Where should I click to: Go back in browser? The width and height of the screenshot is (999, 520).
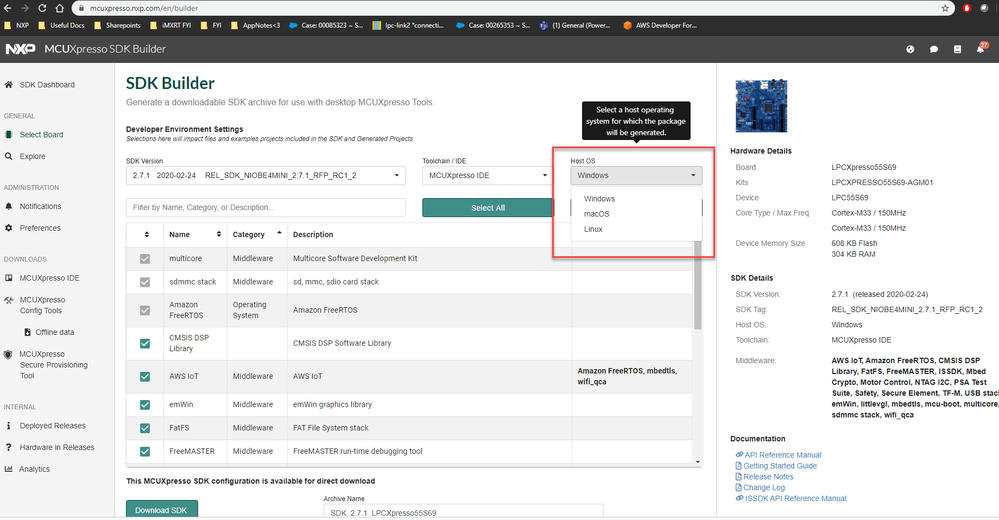8,8
